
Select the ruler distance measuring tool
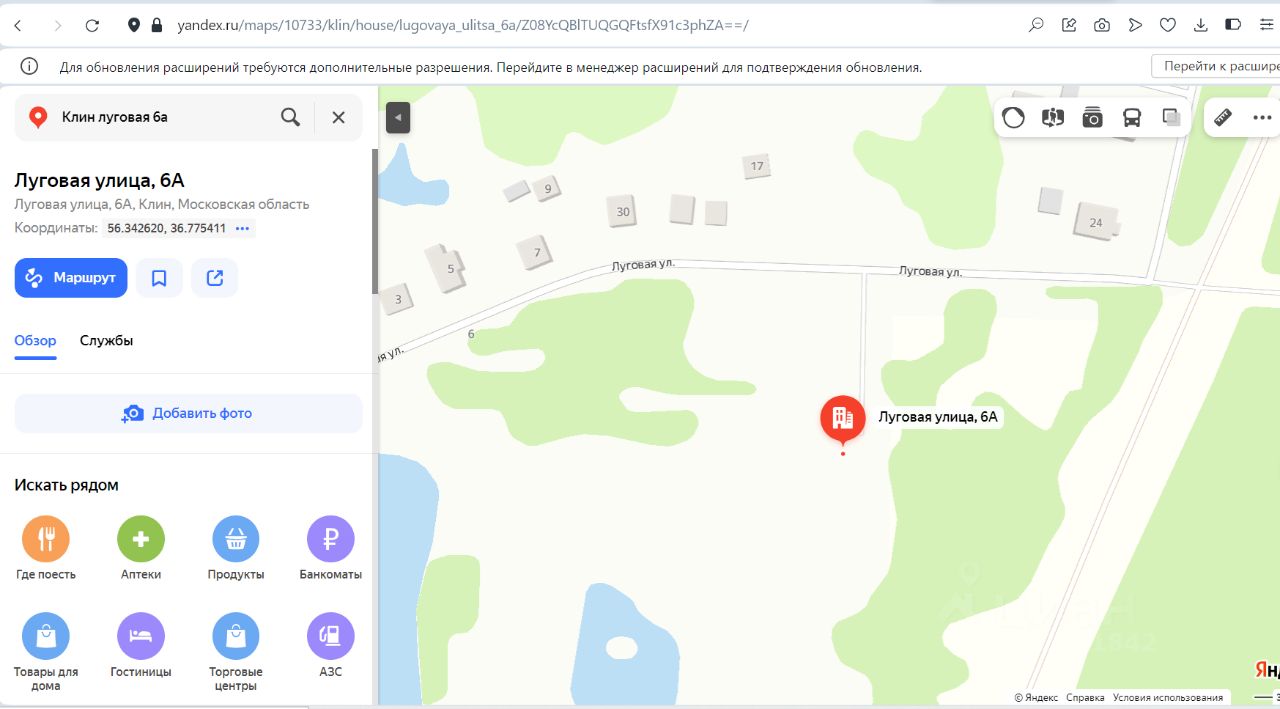point(1223,118)
